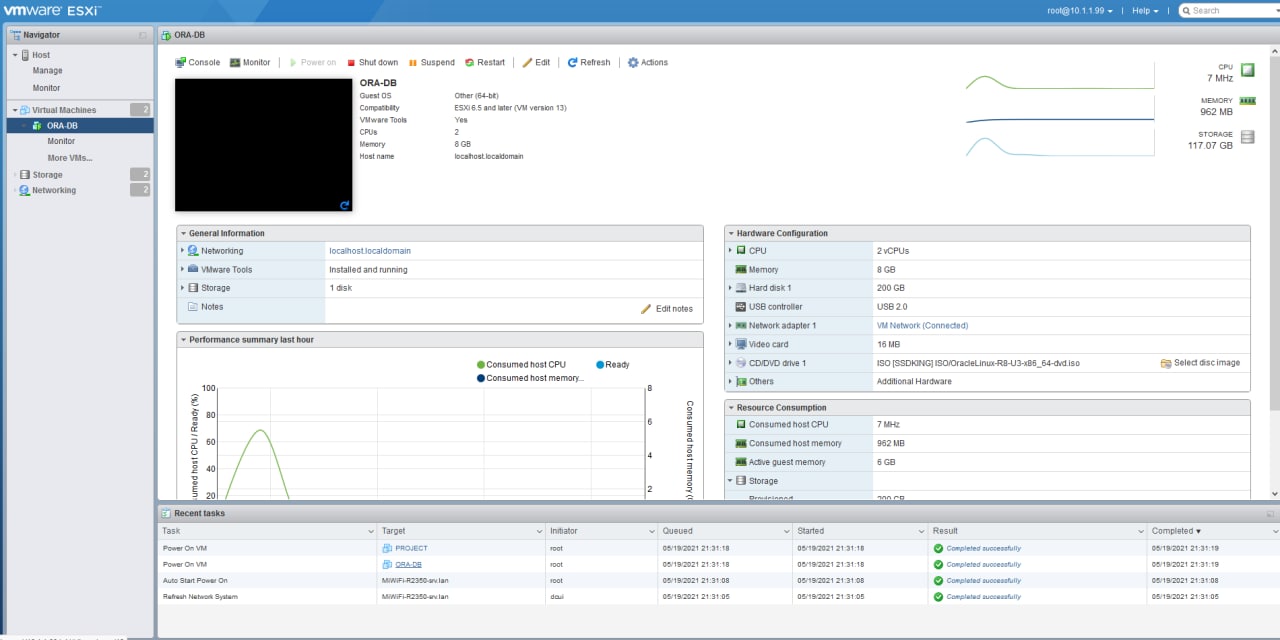Screen dimensions: 1280x640
Task: Expand the Hard disk 1 row
Action: click(x=730, y=288)
